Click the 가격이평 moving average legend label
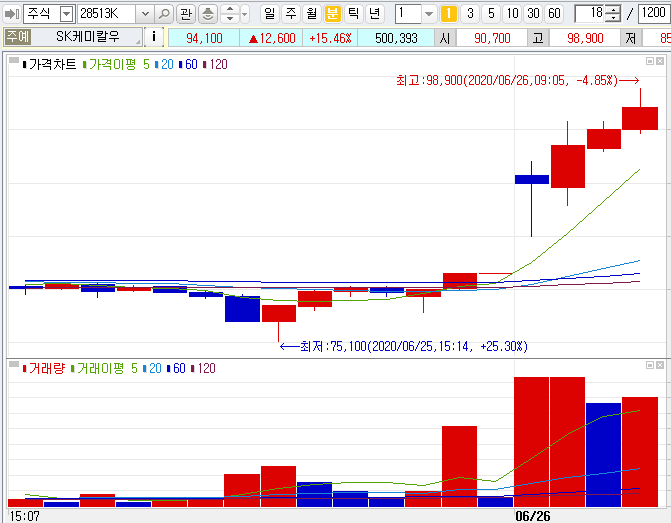This screenshot has width=671, height=523. pos(112,65)
